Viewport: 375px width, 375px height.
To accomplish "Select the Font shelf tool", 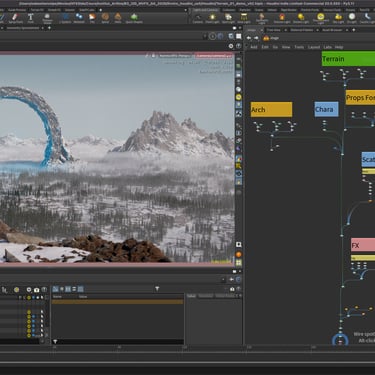I will tap(31, 18).
